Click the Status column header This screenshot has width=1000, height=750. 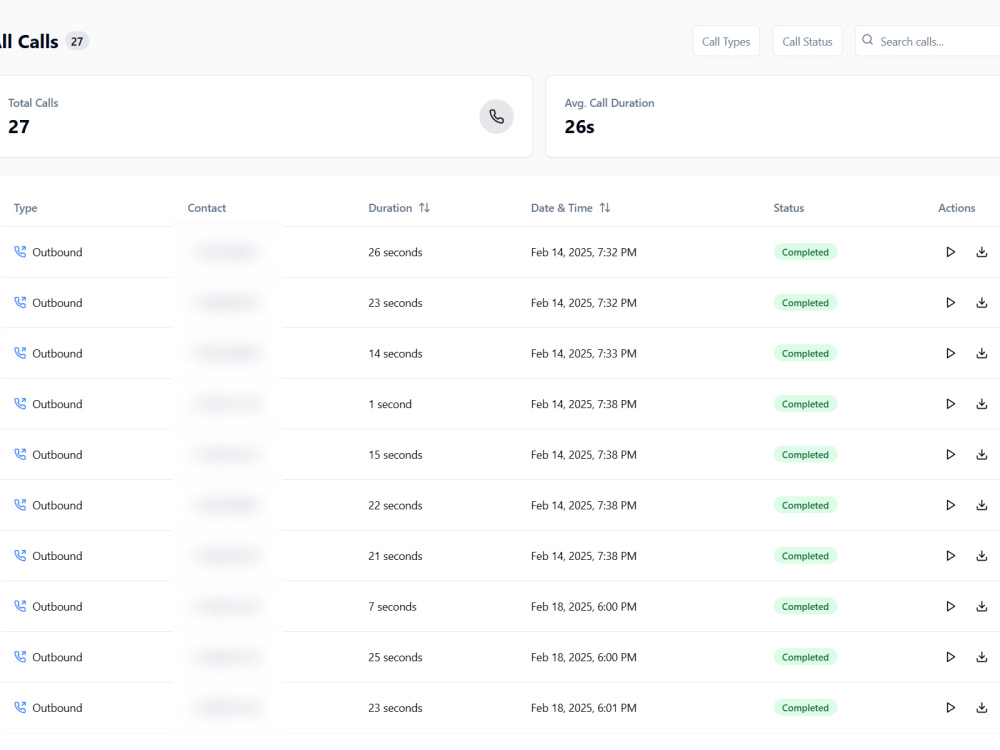pos(789,208)
